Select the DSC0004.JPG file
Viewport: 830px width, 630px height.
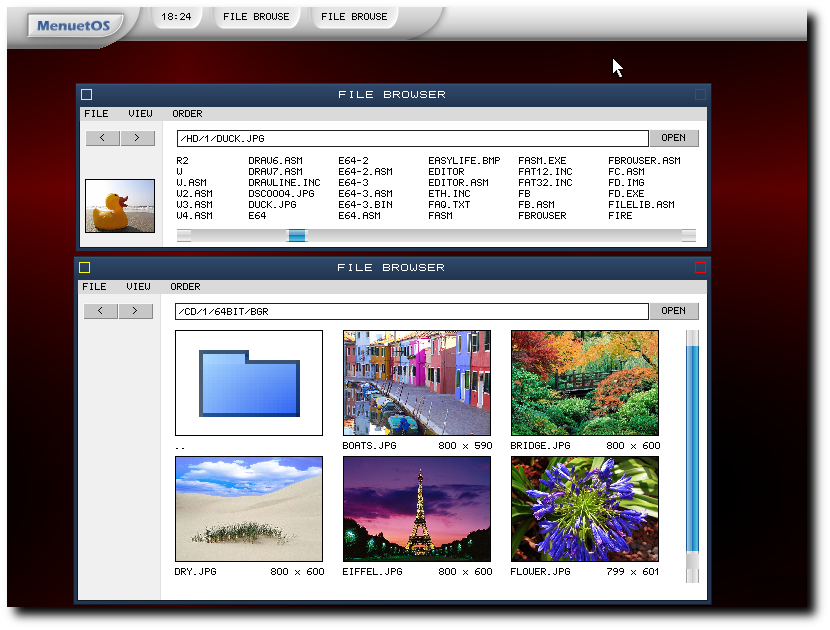tap(282, 194)
